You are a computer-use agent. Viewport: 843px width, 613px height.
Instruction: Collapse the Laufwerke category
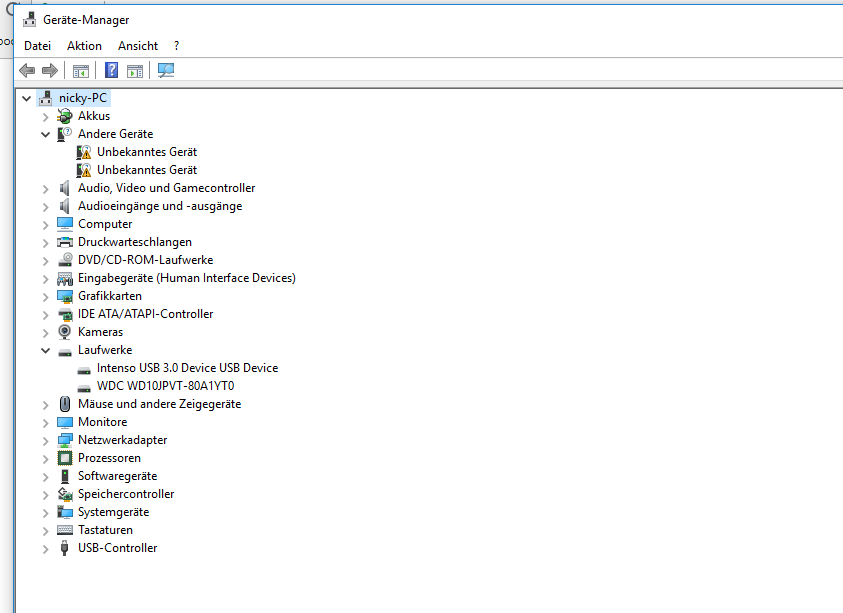pos(45,351)
